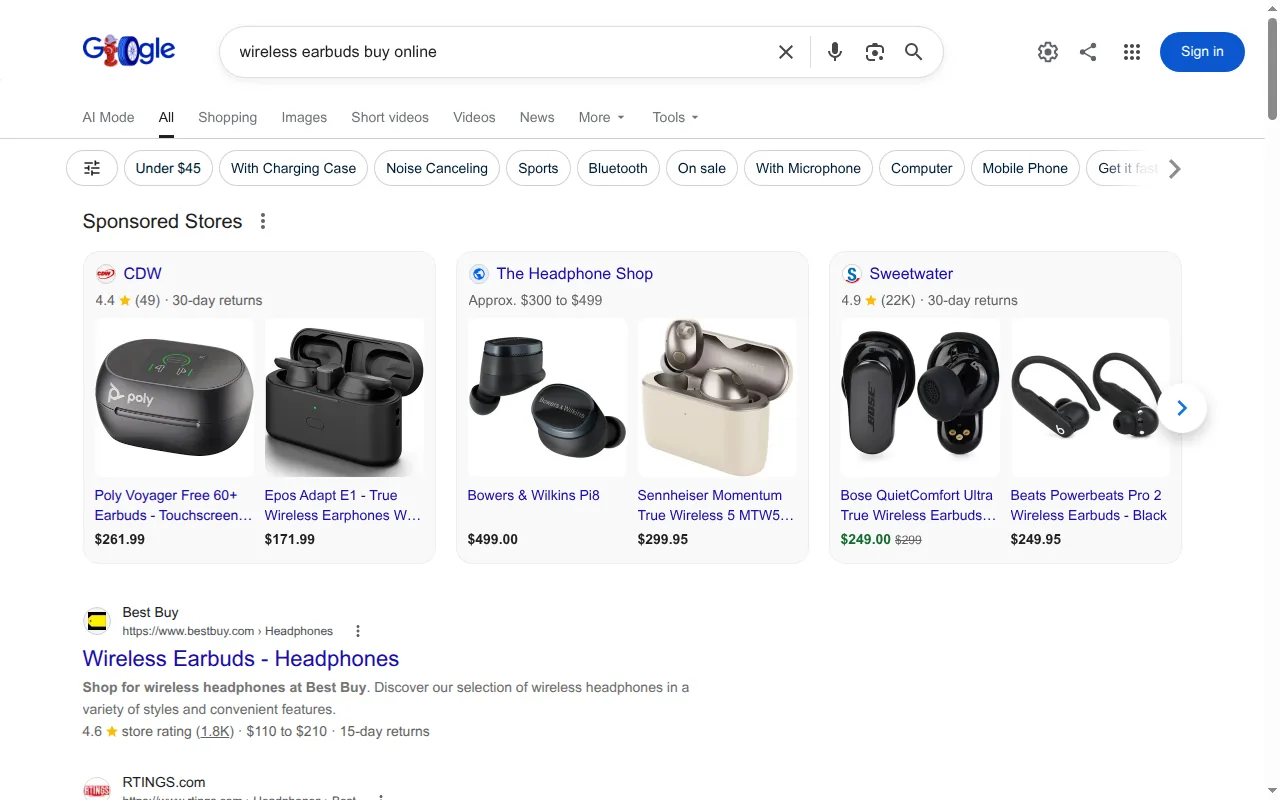1280x800 pixels.
Task: Open Beats Powerbeats Pro 2 product link
Action: pyautogui.click(x=1089, y=505)
